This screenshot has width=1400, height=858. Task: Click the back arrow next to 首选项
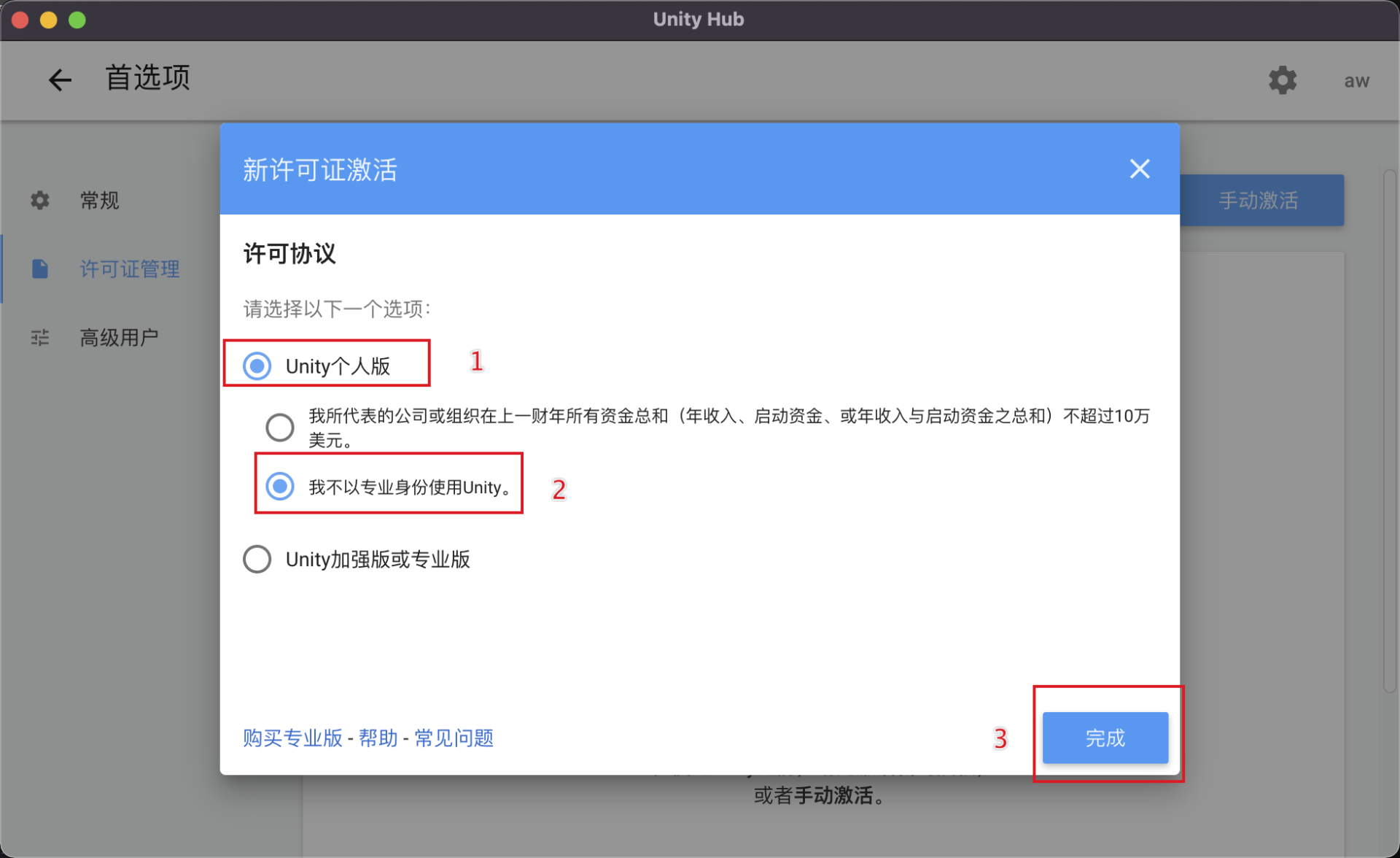tap(60, 80)
